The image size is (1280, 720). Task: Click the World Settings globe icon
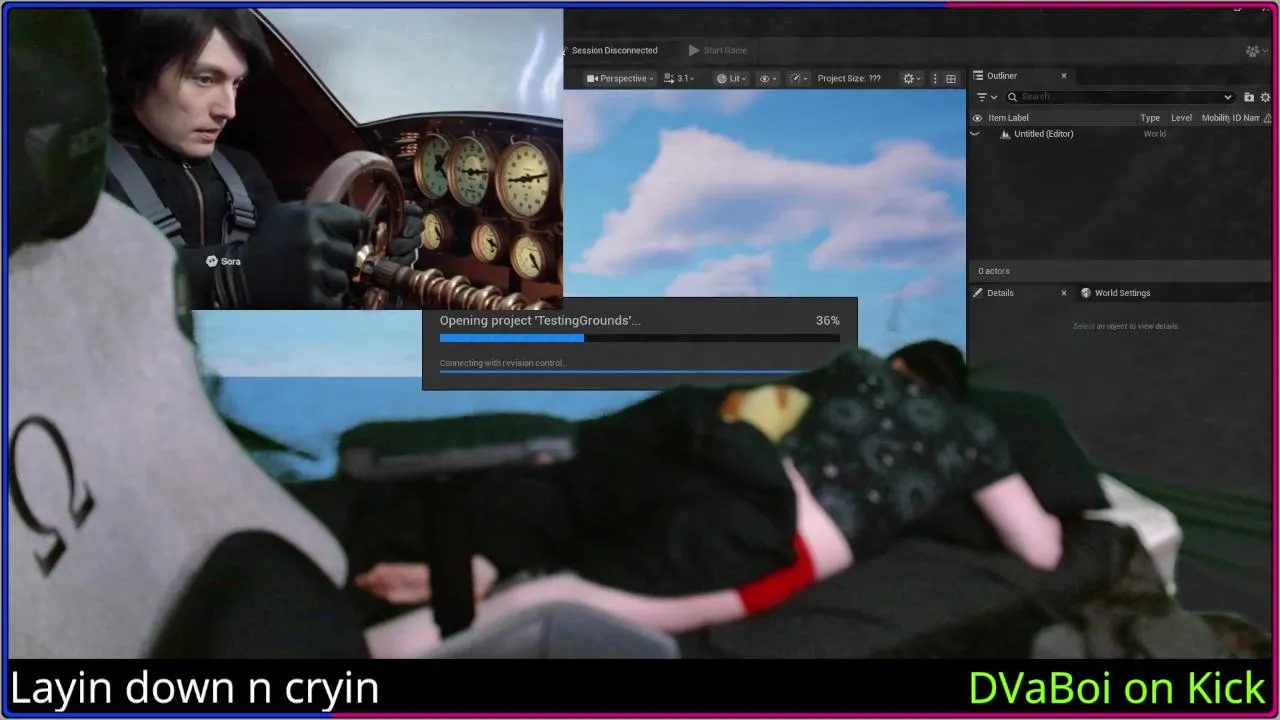coord(1086,293)
